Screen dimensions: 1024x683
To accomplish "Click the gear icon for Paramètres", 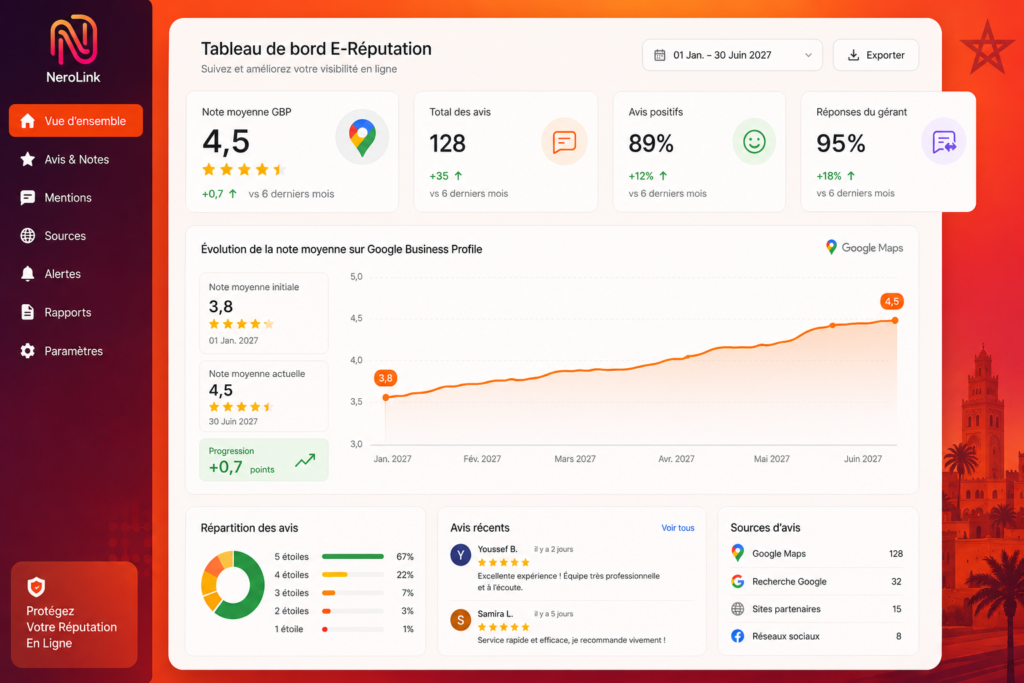I will point(27,351).
